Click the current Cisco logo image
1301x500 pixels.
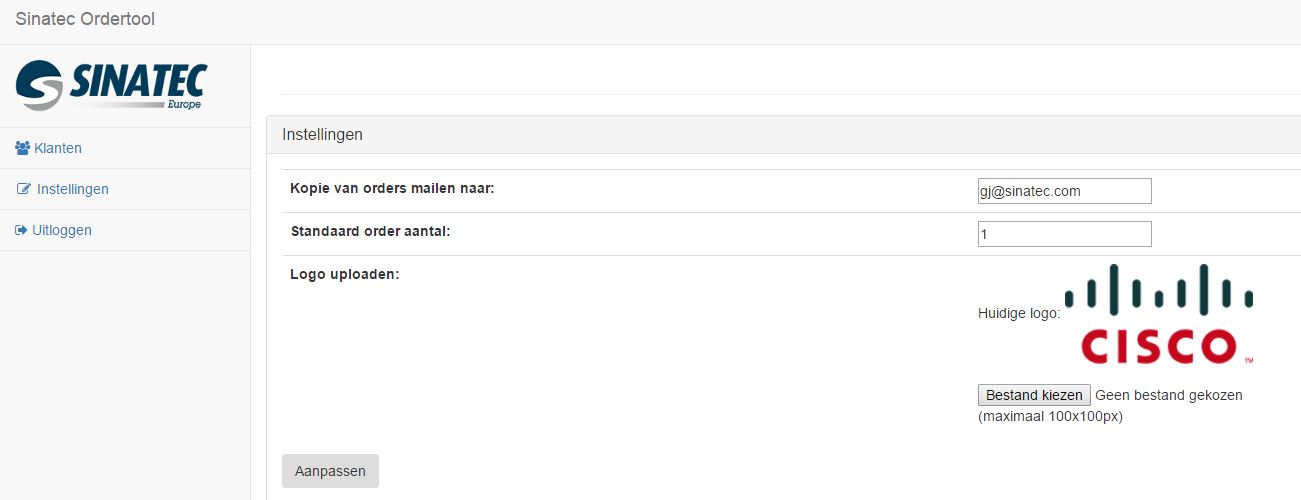point(1158,314)
